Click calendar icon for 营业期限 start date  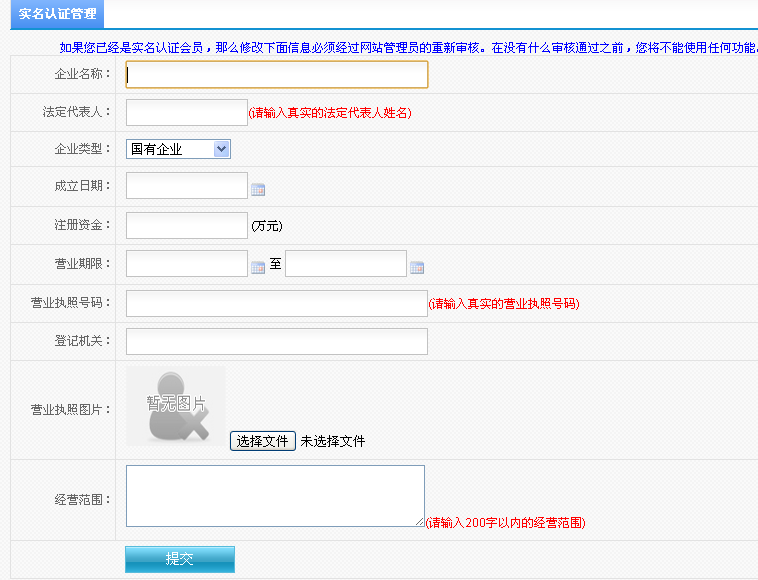tap(258, 267)
